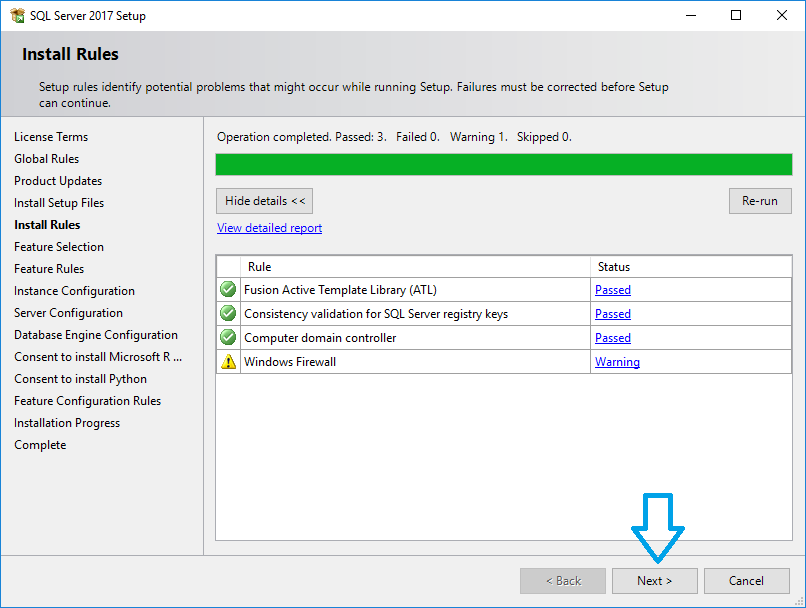This screenshot has height=608, width=806.
Task: Click the Next button
Action: pyautogui.click(x=655, y=581)
